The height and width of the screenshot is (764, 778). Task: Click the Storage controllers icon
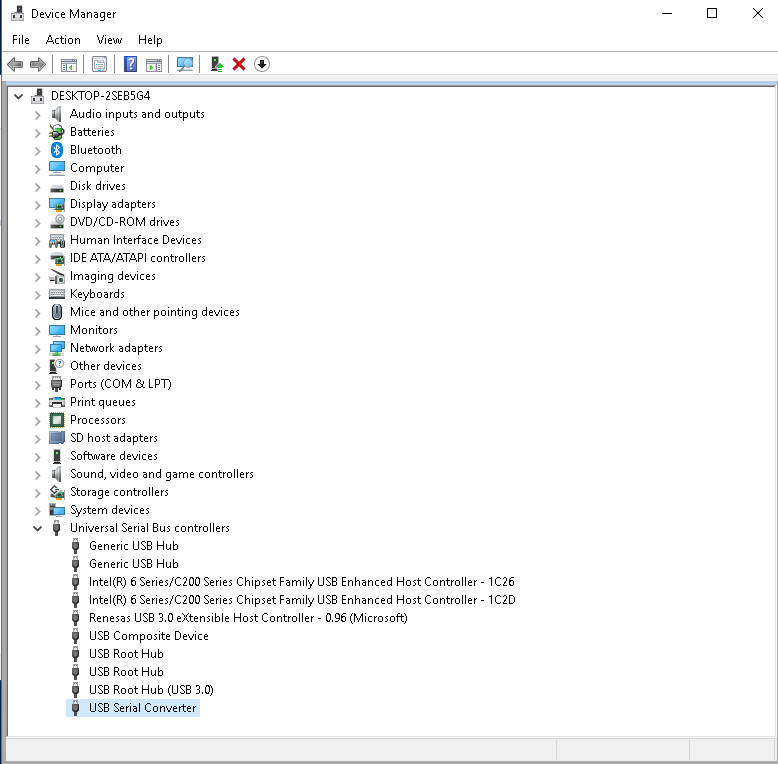pyautogui.click(x=57, y=492)
